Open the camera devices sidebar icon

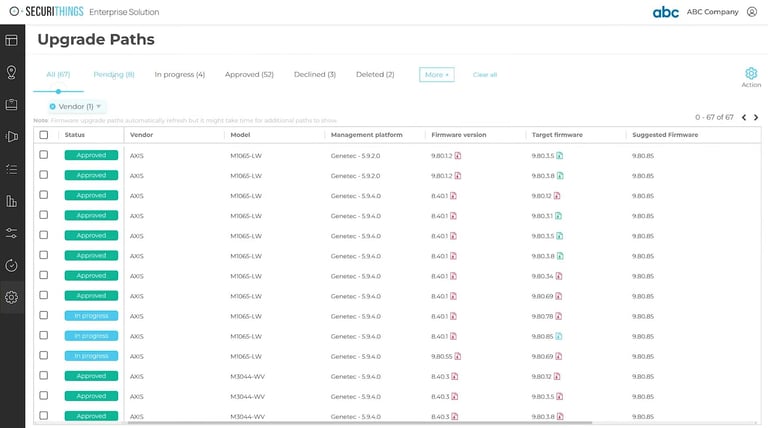[11, 137]
